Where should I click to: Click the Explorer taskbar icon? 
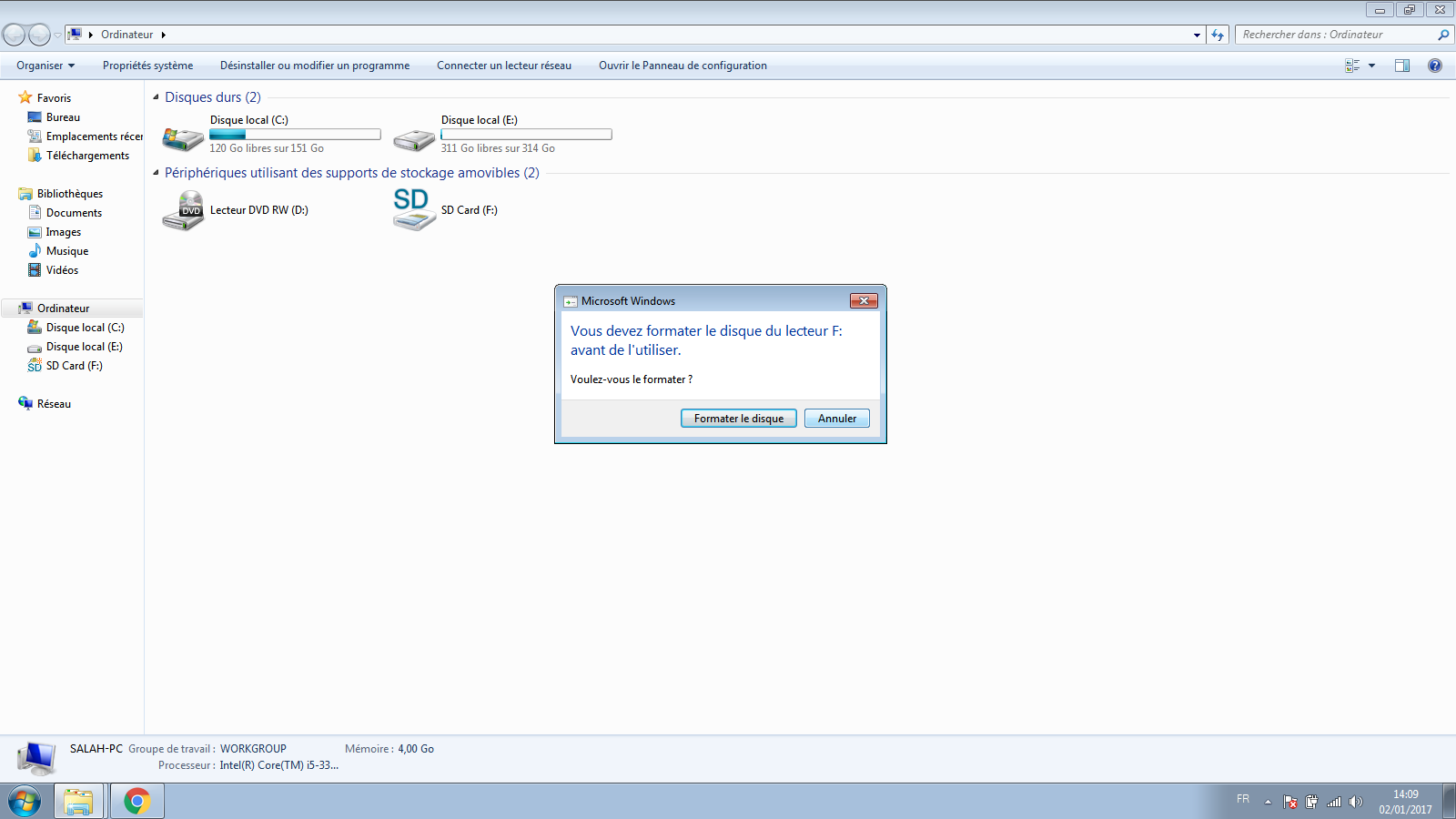point(78,801)
